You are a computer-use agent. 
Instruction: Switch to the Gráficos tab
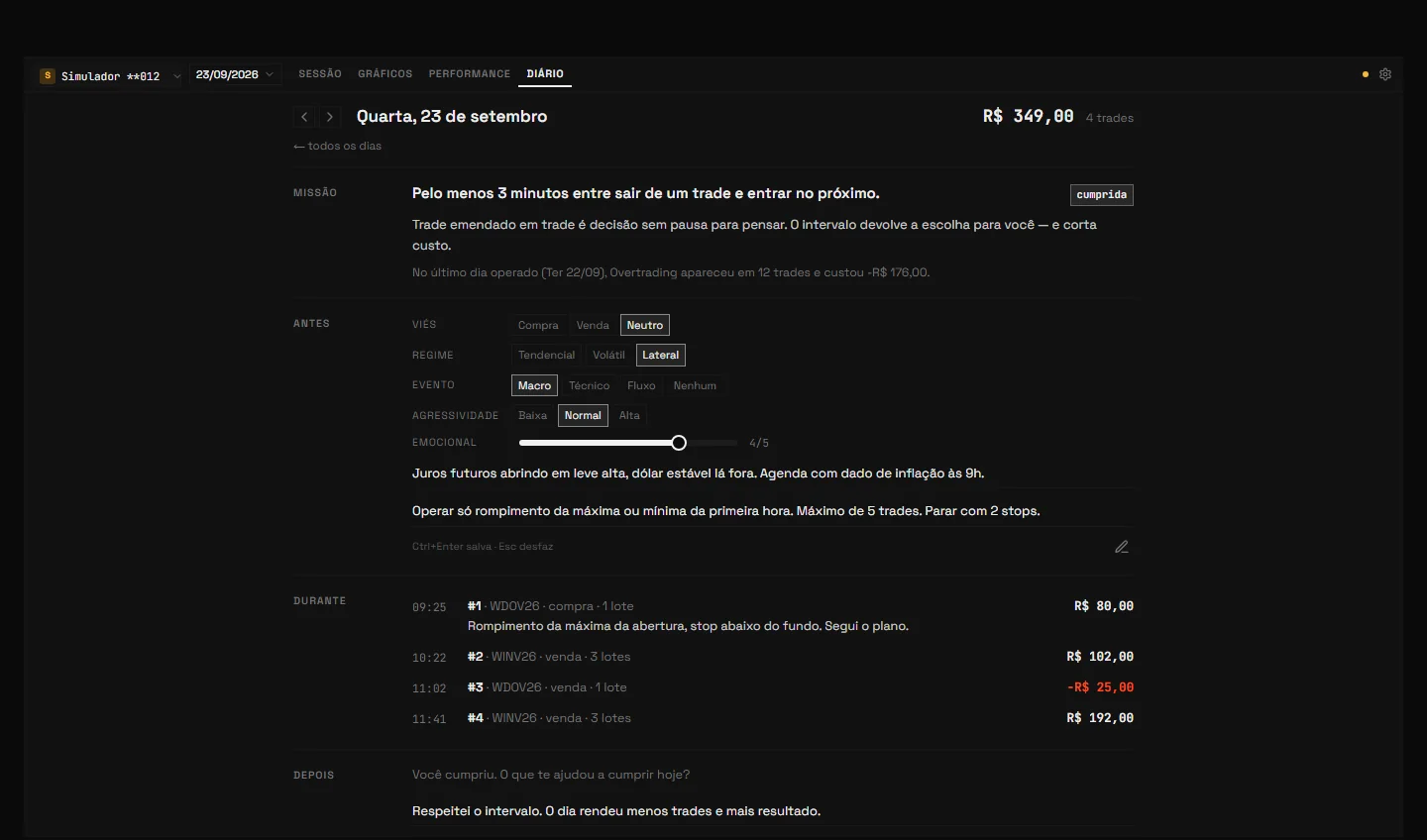[385, 74]
